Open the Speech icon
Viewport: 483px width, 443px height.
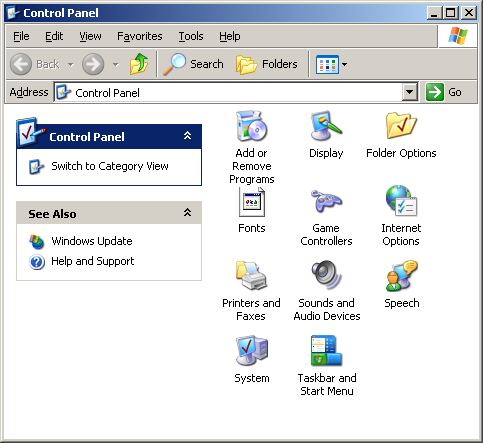pos(401,276)
